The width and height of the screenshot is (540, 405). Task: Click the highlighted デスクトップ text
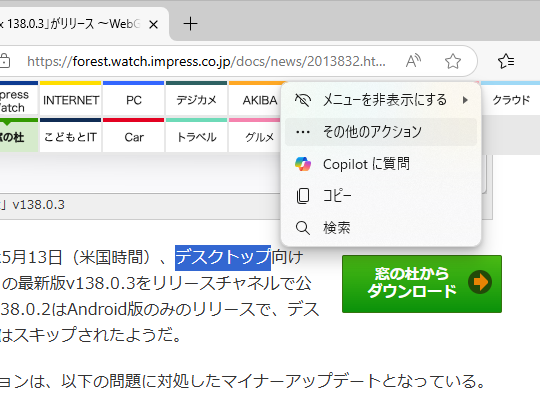click(223, 258)
